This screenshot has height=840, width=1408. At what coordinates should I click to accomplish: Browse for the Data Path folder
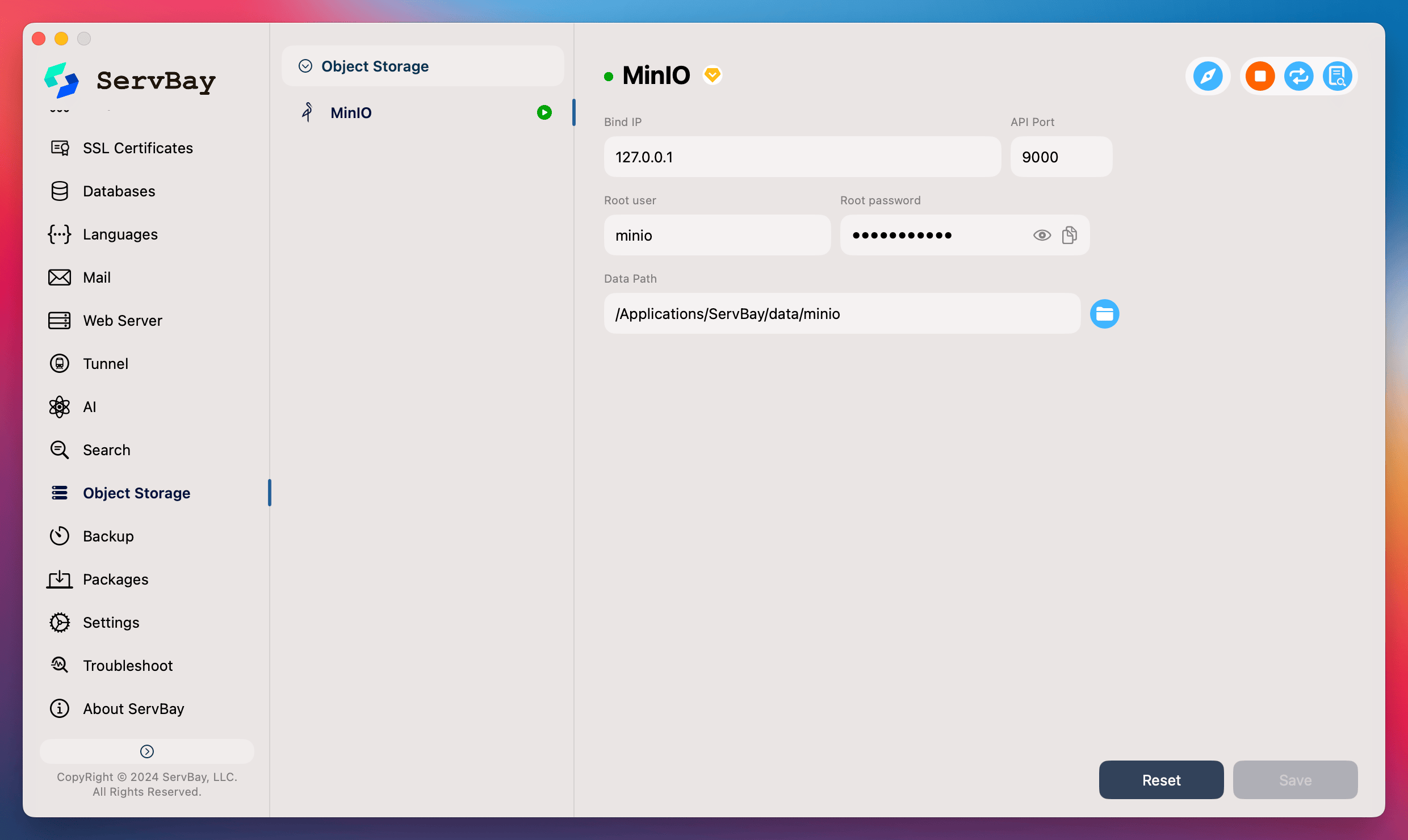pos(1104,314)
